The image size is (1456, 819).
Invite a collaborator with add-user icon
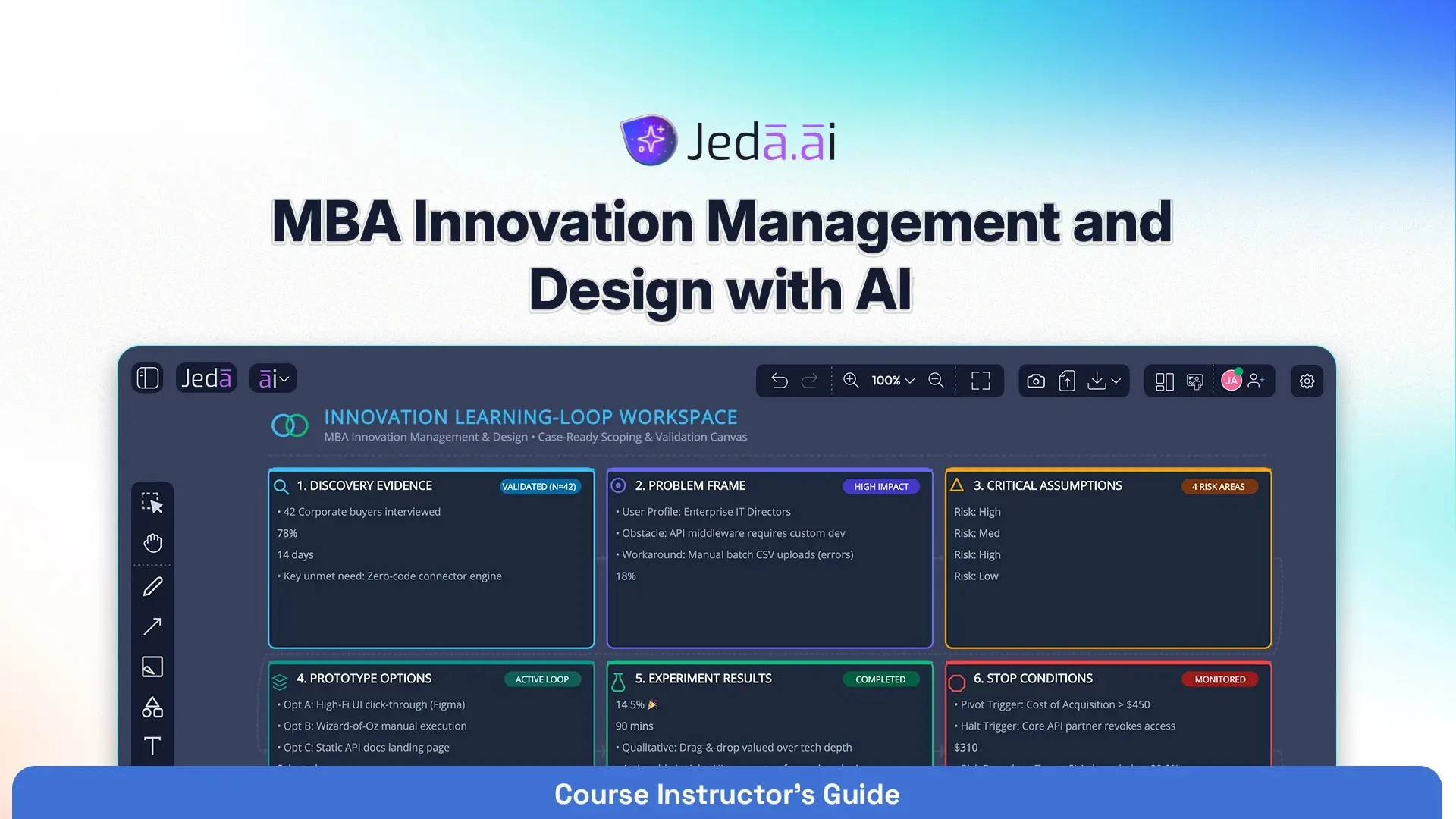pos(1256,381)
